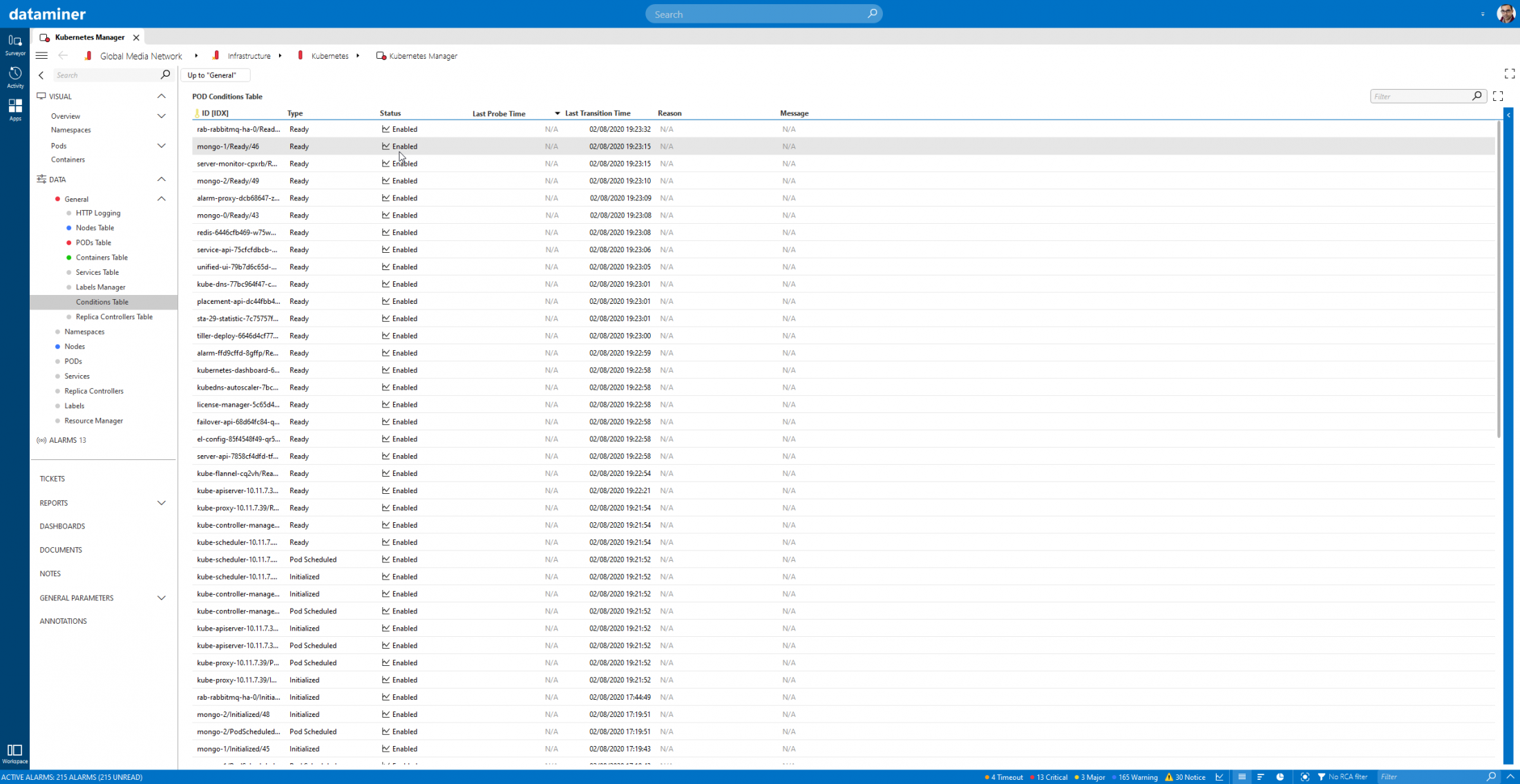Viewport: 1520px width, 784px height.
Task: Collapse the DATA section
Action: click(161, 180)
